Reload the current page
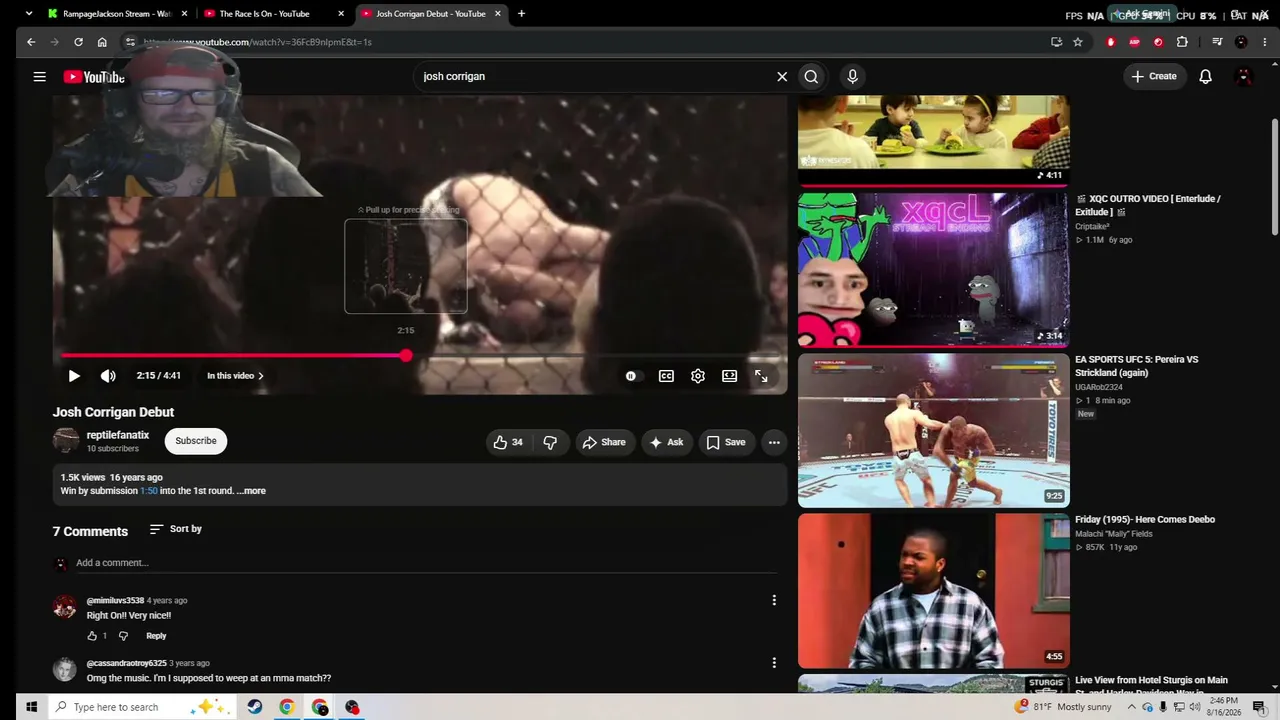 tap(78, 42)
